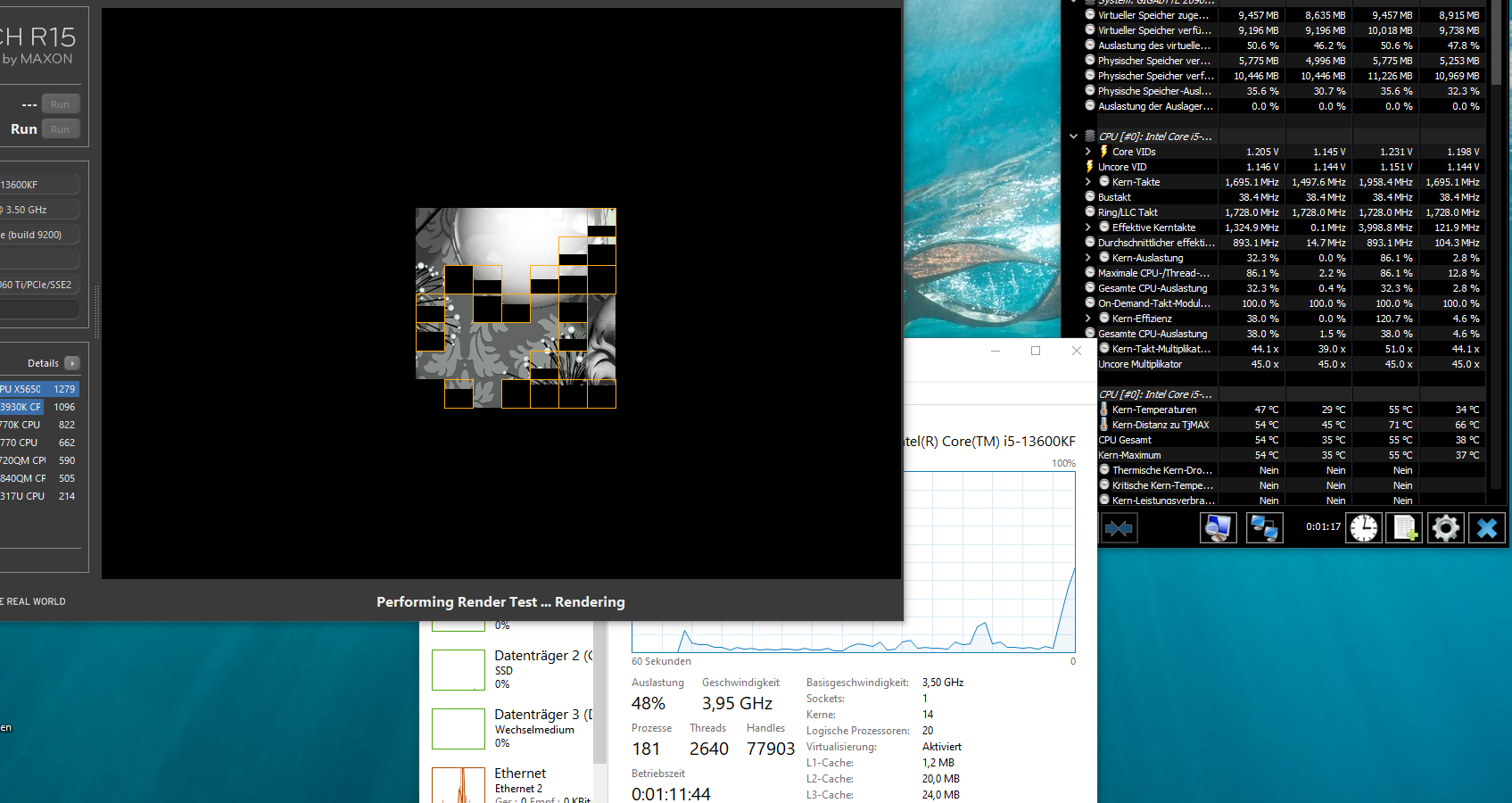Click the clock icon beside Thermische Kern-Drosselung

click(1104, 470)
